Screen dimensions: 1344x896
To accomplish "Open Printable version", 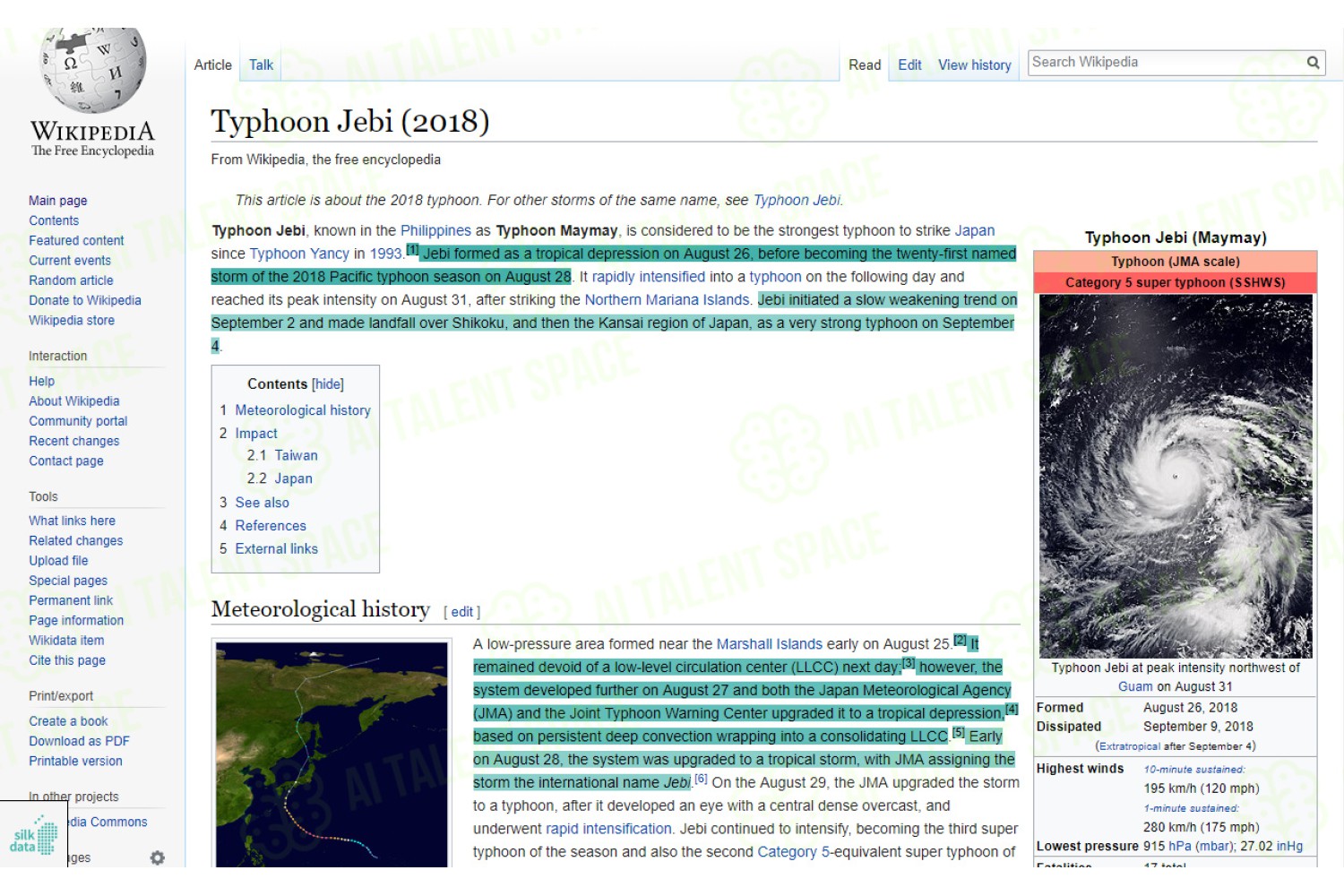I will pos(75,761).
